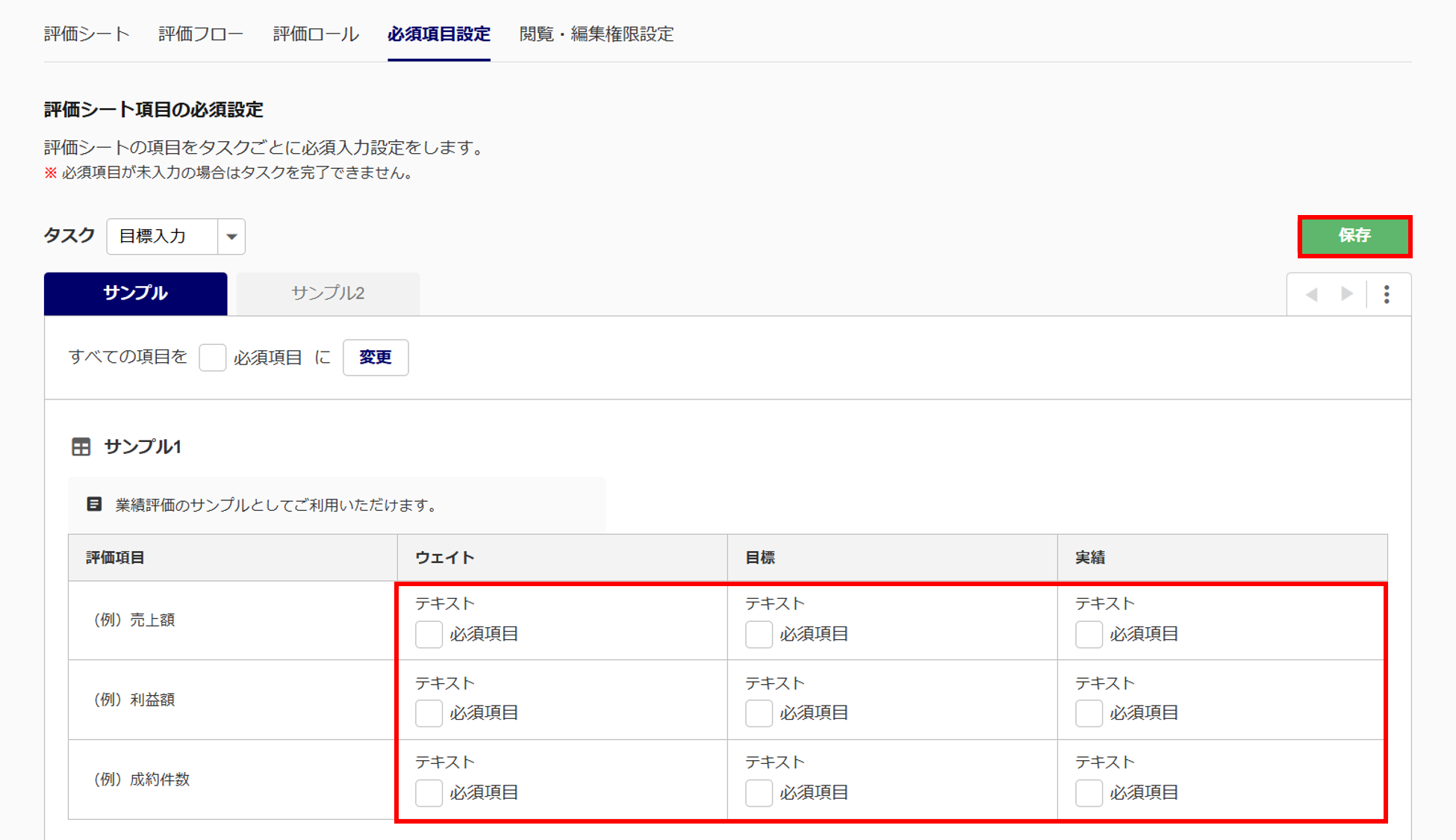Screen dimensions: 1456x840
Task: Open the タスク dropdown arrow
Action: (x=231, y=237)
